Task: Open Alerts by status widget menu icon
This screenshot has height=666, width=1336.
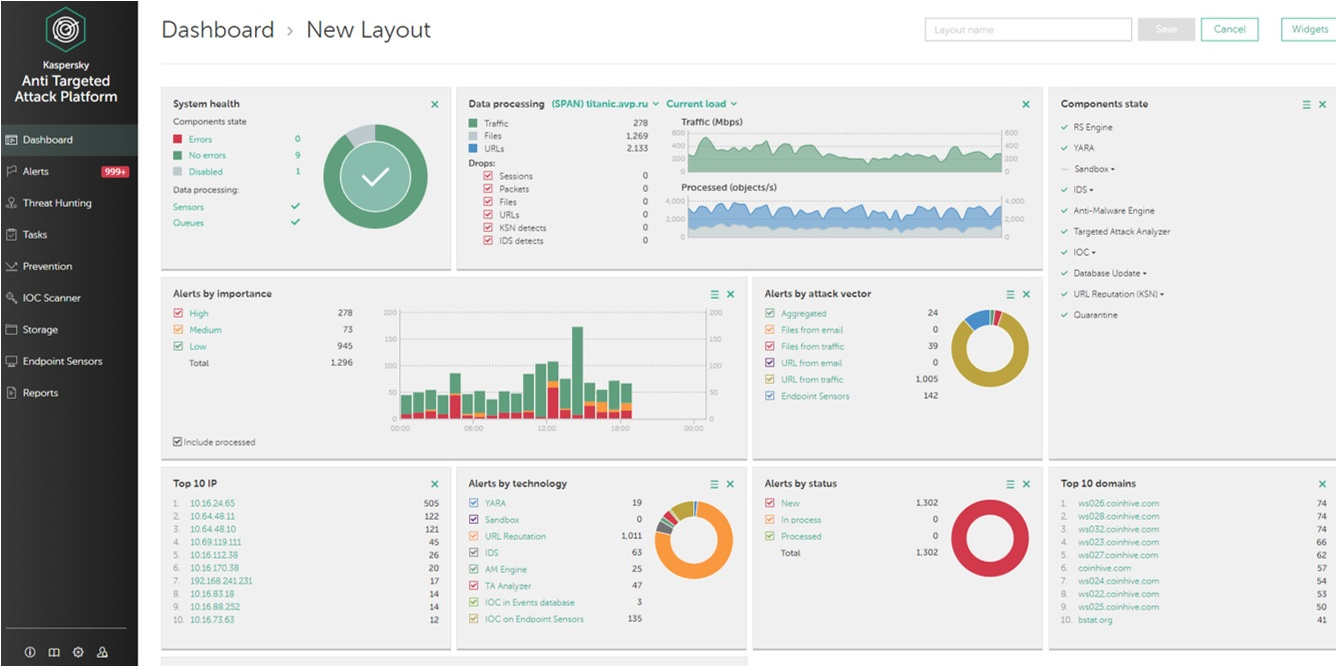Action: [1010, 484]
